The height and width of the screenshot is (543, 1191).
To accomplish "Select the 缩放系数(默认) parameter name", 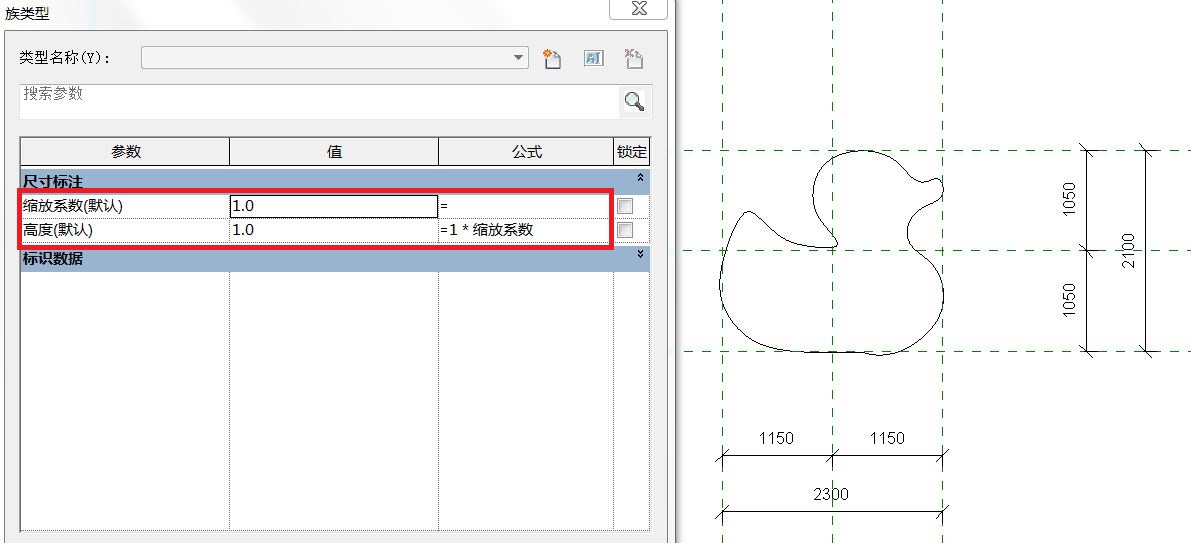I will 73,206.
